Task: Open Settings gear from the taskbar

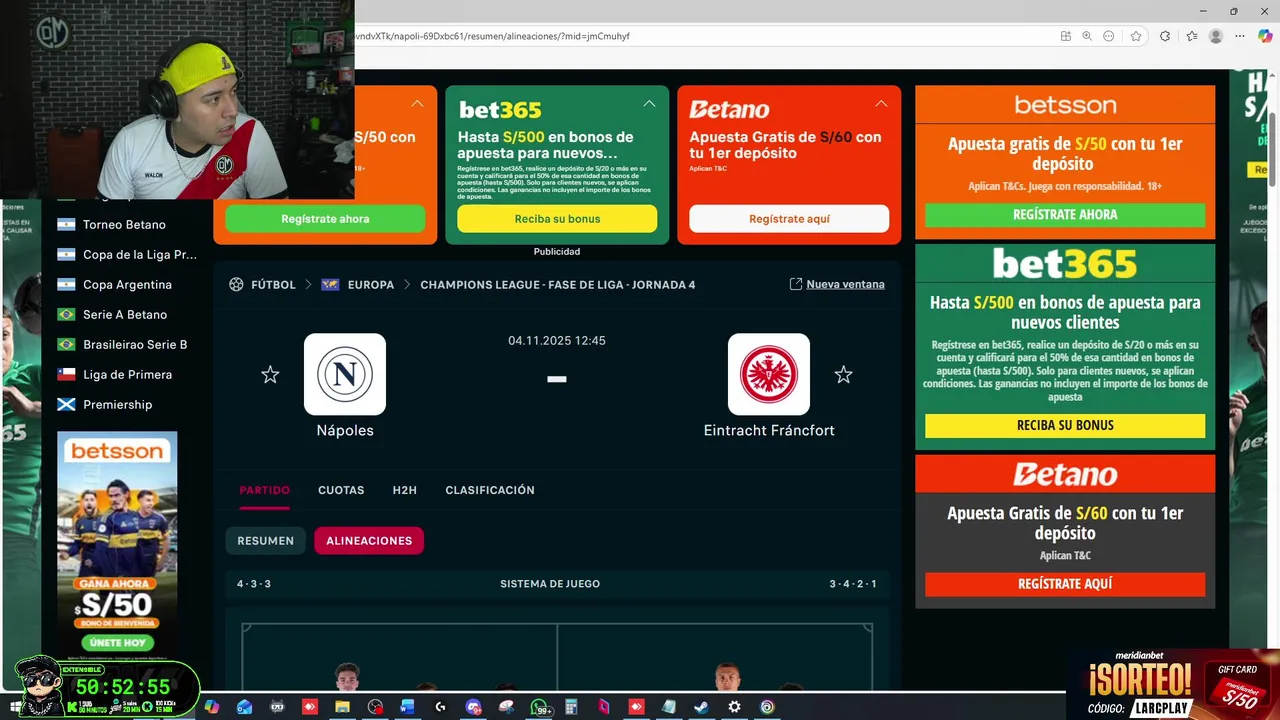Action: click(734, 707)
